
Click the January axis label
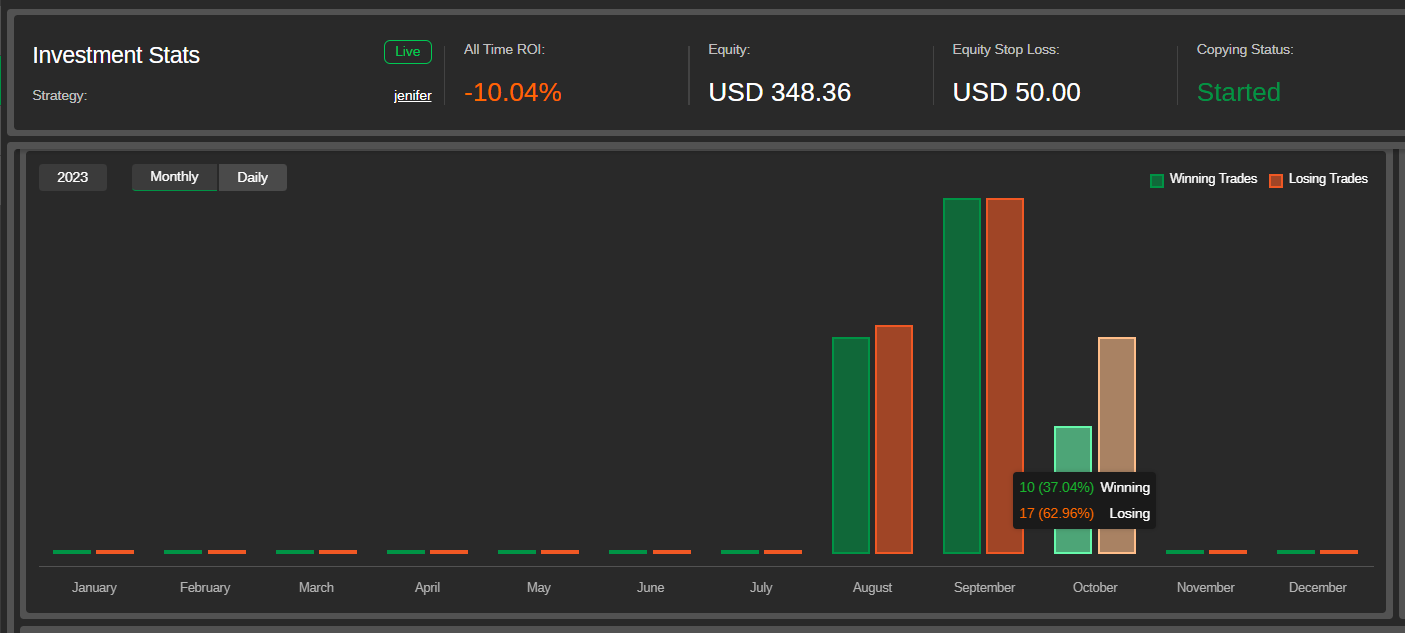coord(94,587)
